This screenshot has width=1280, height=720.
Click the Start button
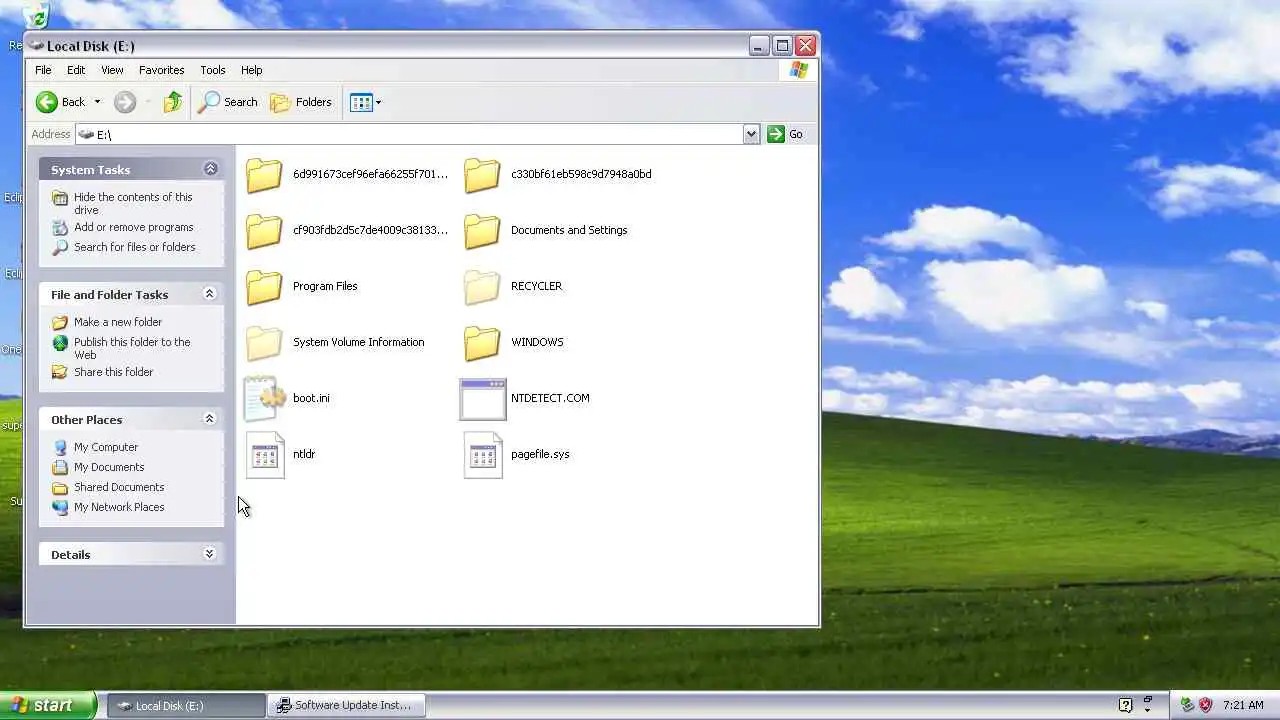[x=48, y=705]
